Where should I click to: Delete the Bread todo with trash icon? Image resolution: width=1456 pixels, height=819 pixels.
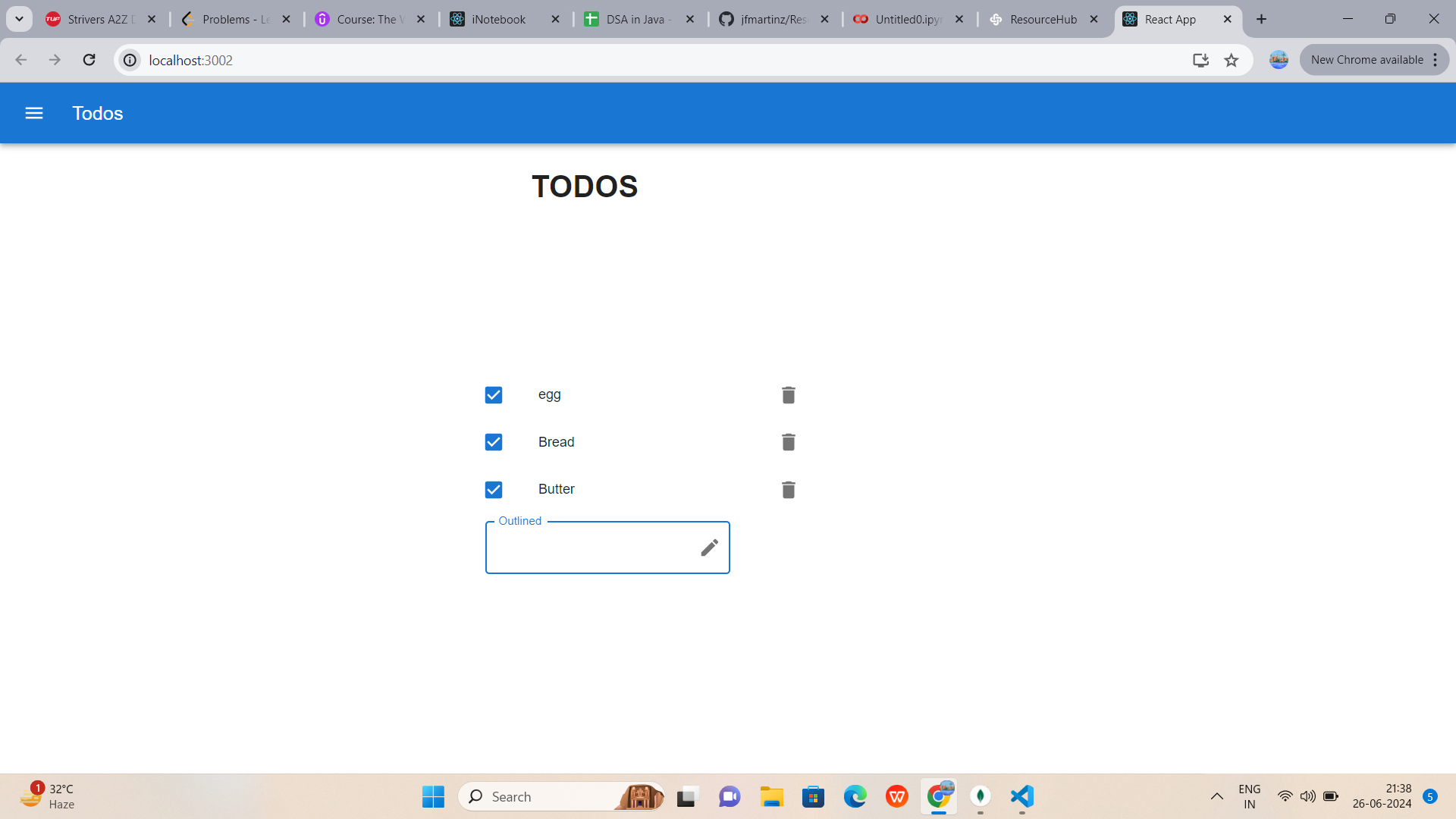[x=788, y=442]
